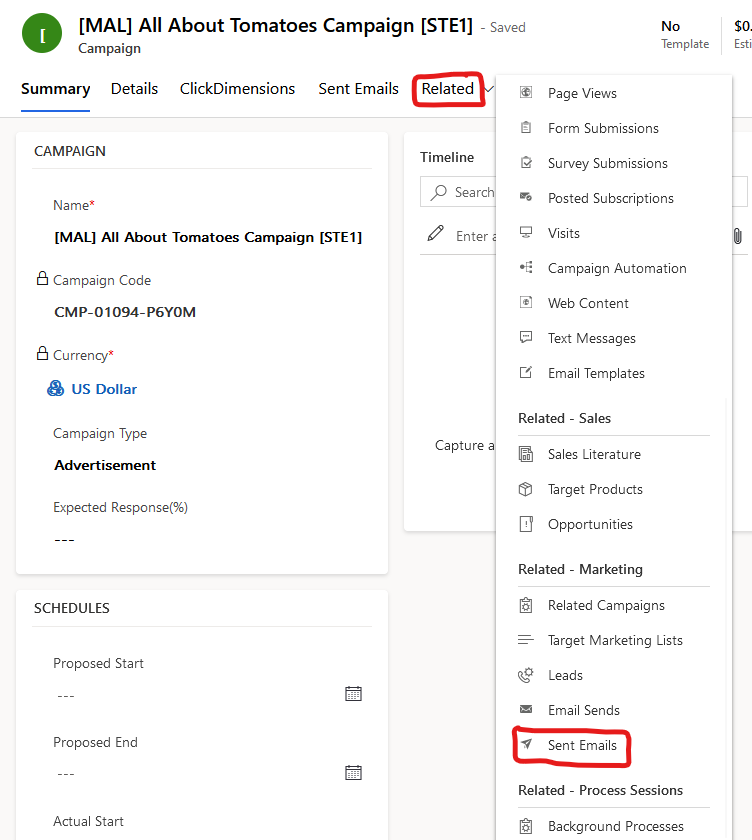Switch to the Details tab
Image resolution: width=752 pixels, height=840 pixels.
[x=134, y=89]
